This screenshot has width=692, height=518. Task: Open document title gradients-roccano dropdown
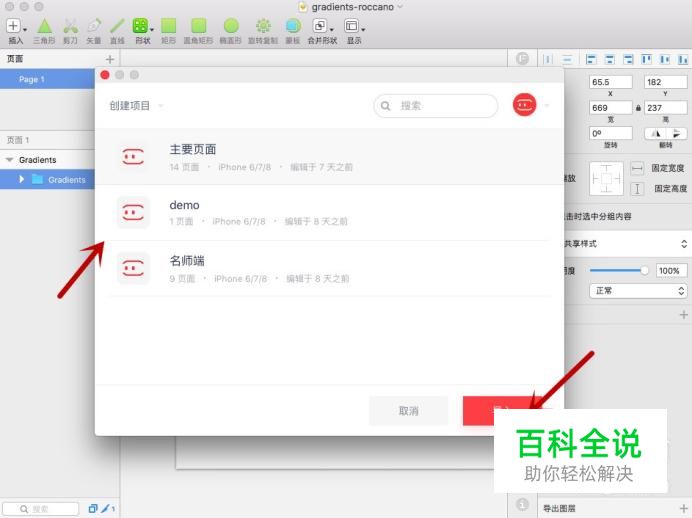point(400,7)
